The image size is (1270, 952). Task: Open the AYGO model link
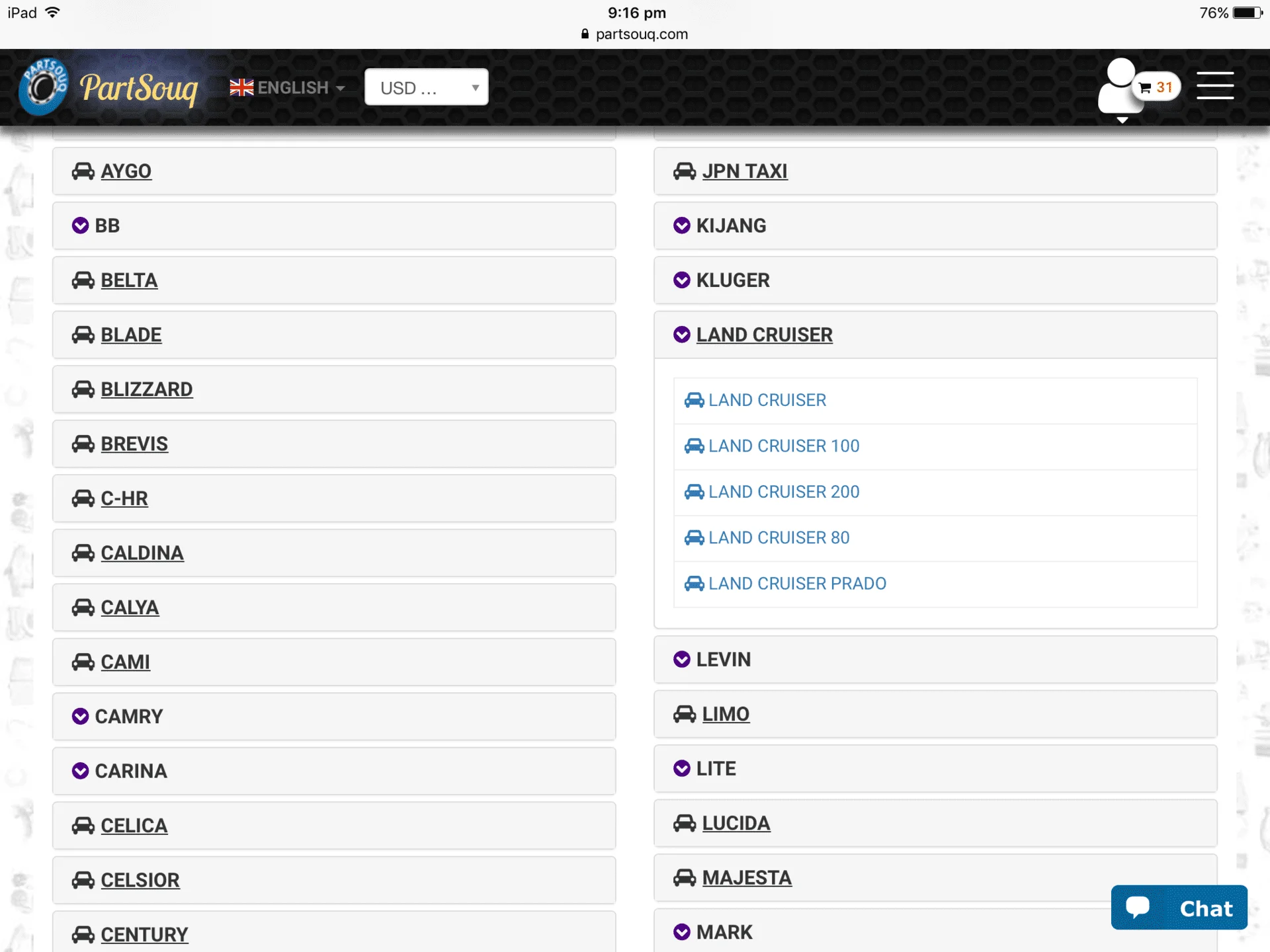[x=126, y=171]
